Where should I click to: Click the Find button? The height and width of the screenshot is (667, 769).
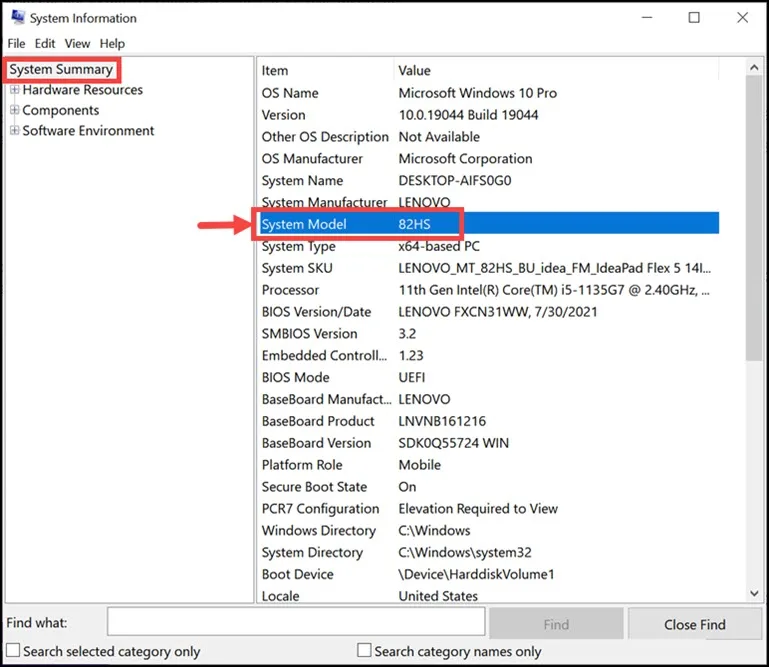(556, 624)
